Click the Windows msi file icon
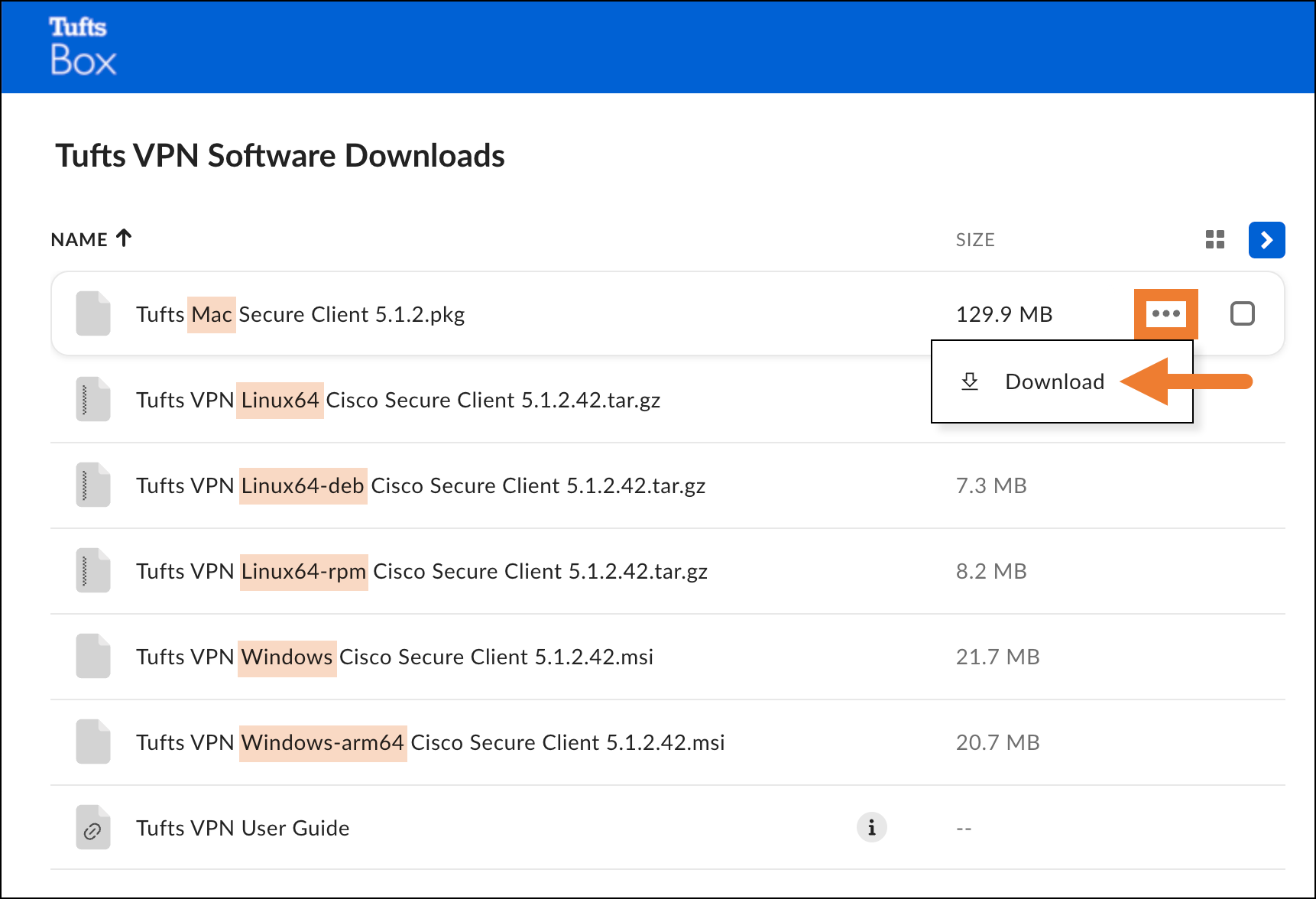This screenshot has width=1316, height=899. pos(92,657)
